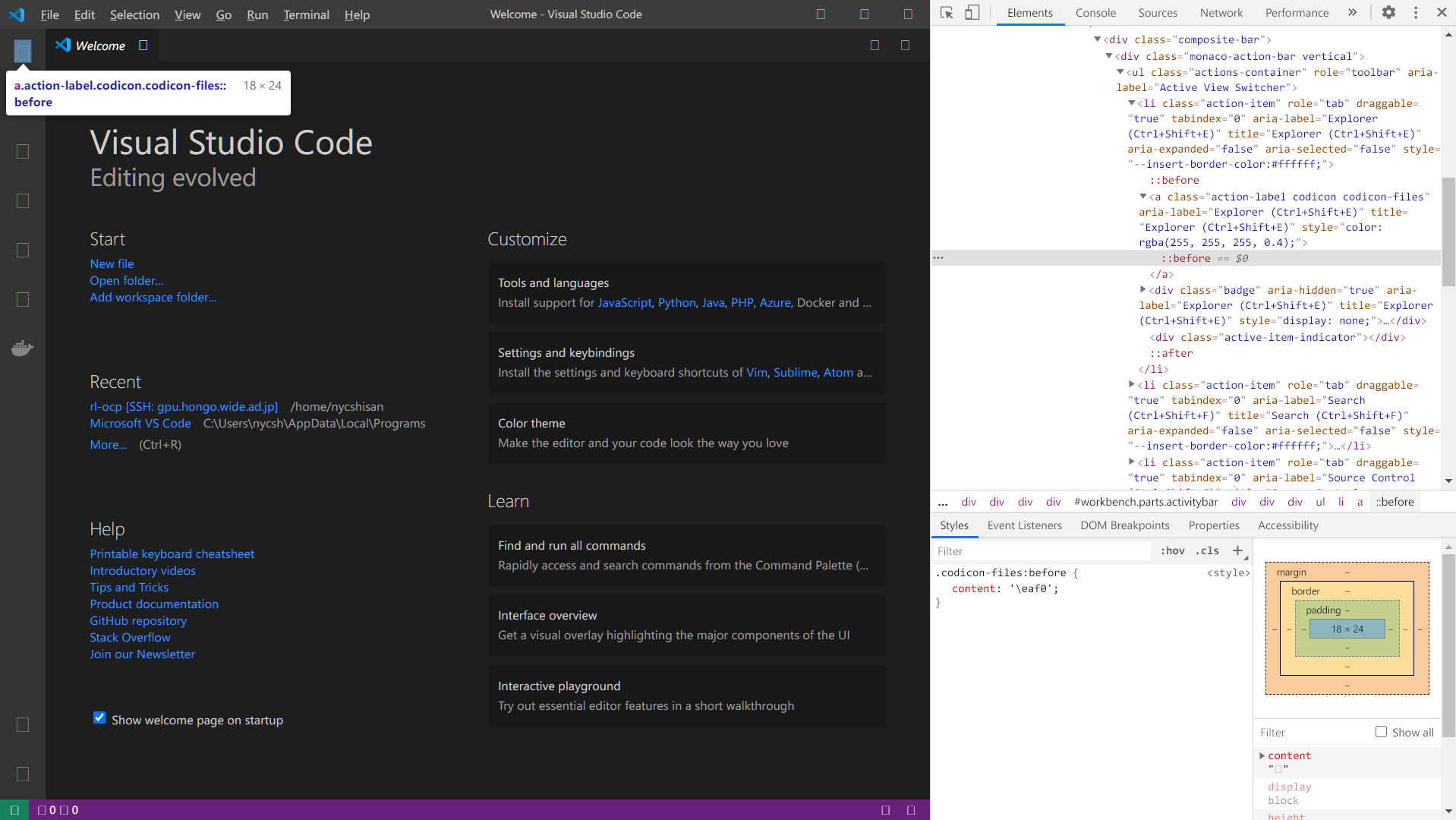Switch to the Console tab in DevTools
Image resolution: width=1456 pixels, height=820 pixels.
(1095, 12)
